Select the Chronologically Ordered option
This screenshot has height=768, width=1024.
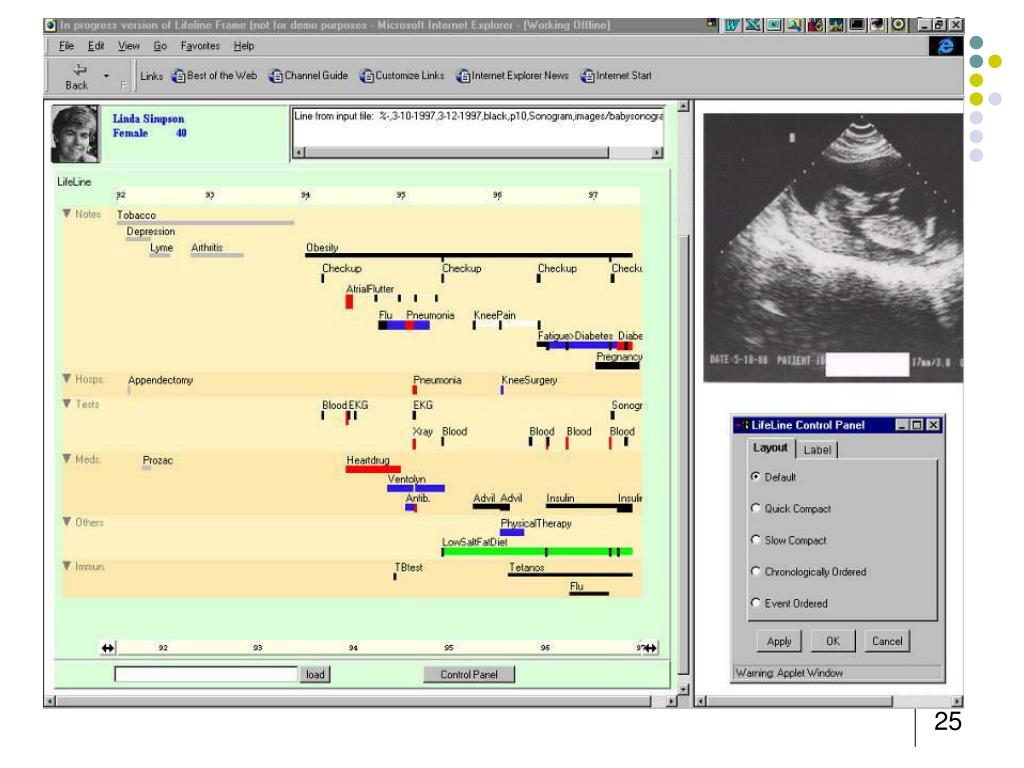756,571
